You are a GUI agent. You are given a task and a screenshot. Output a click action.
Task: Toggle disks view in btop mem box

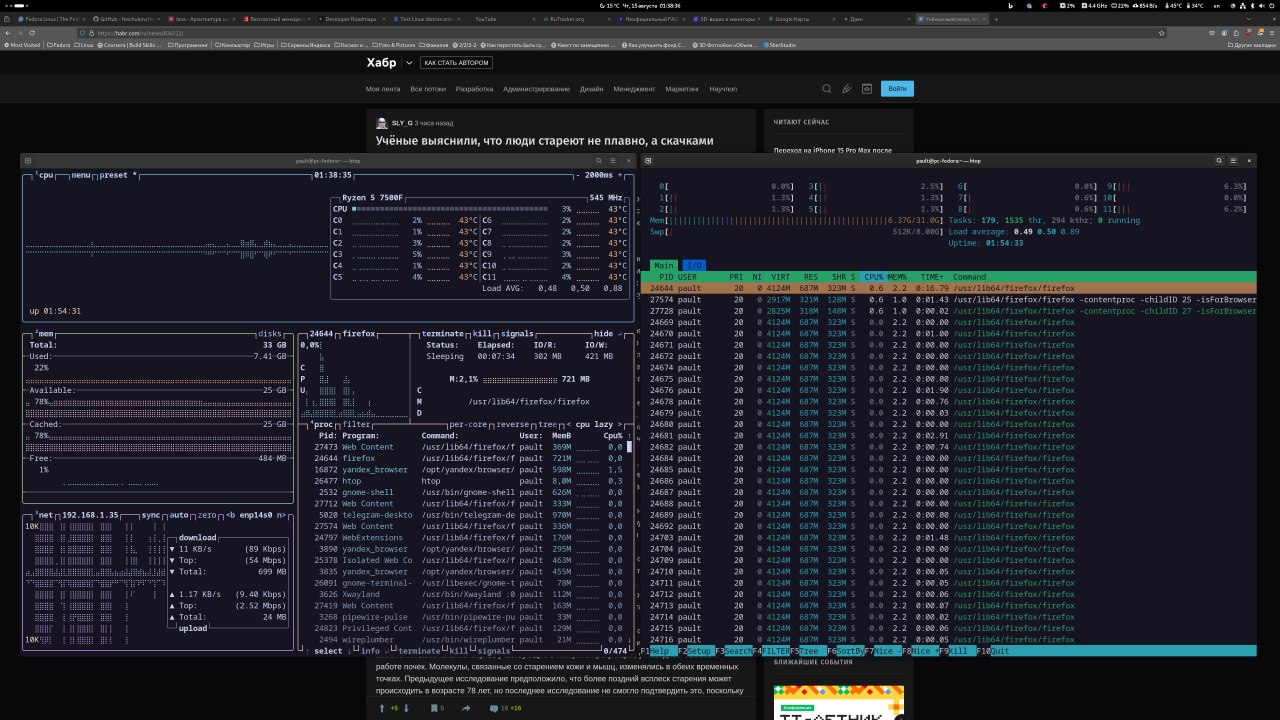point(270,334)
